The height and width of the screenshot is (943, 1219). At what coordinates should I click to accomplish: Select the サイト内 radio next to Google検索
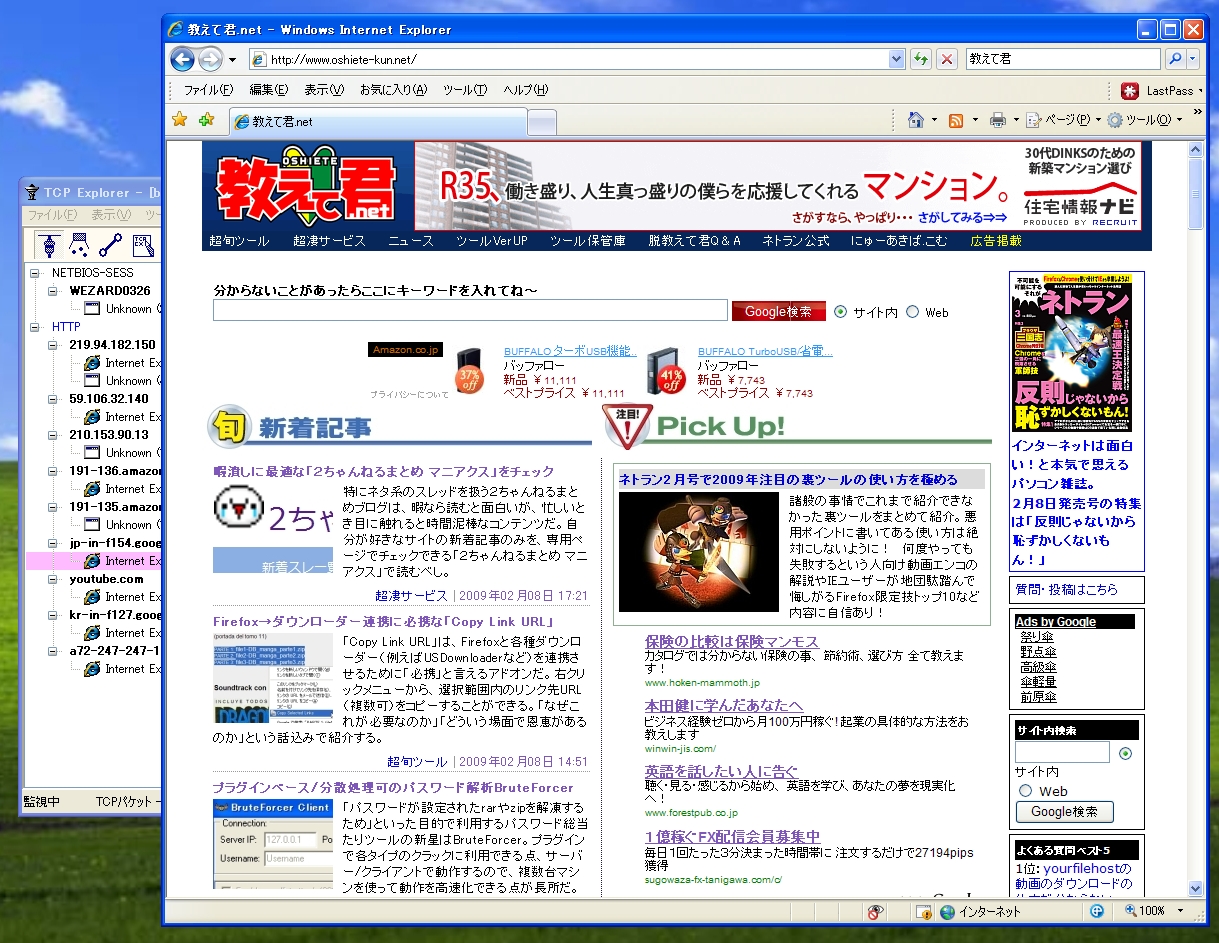(x=840, y=312)
